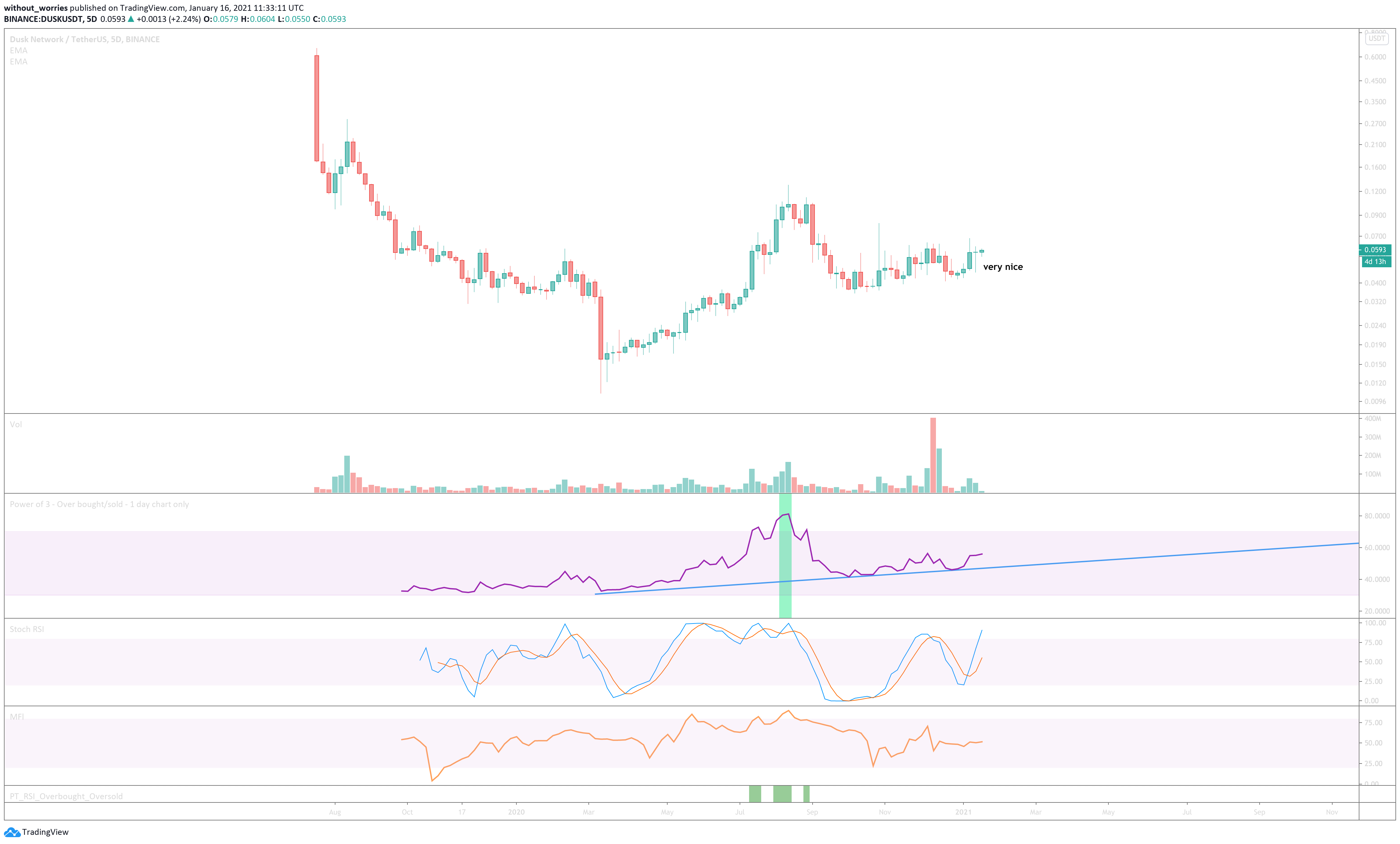Click the Dusk Network / TetherUS chart title
Image resolution: width=1400 pixels, height=844 pixels.
pos(85,39)
